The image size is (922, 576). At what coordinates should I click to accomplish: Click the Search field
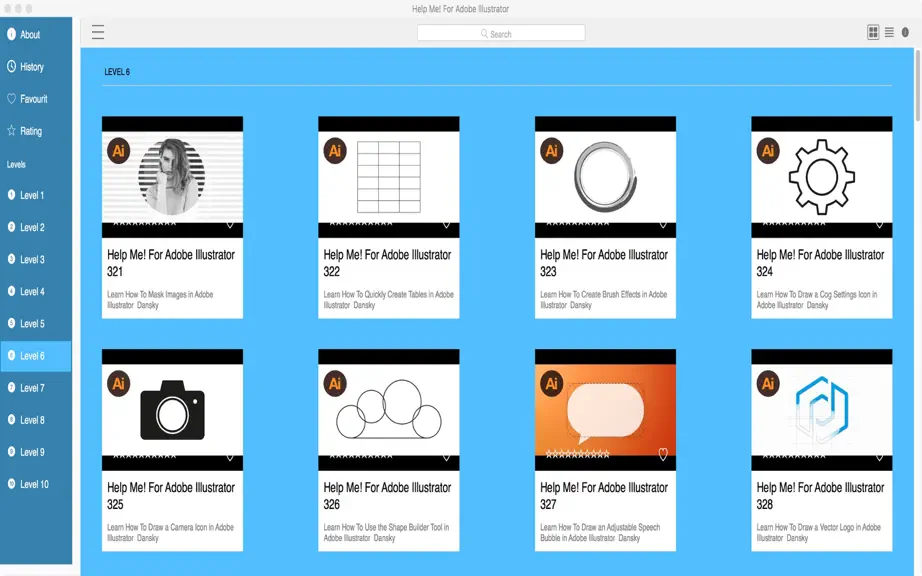pyautogui.click(x=501, y=33)
